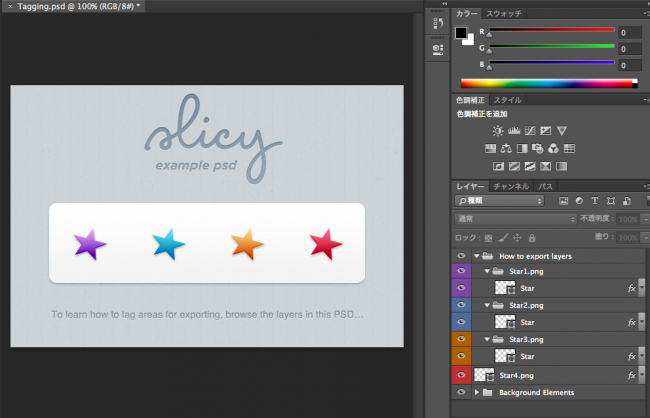Screen dimensions: 650x418
Task: Filter layers by type layers (T icon)
Action: pos(595,201)
